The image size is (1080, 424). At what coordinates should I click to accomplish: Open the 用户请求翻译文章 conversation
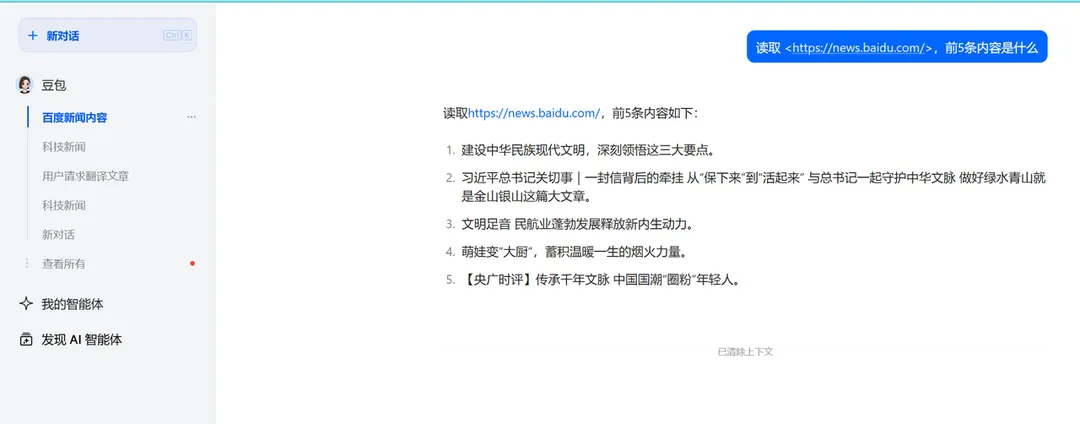point(85,176)
